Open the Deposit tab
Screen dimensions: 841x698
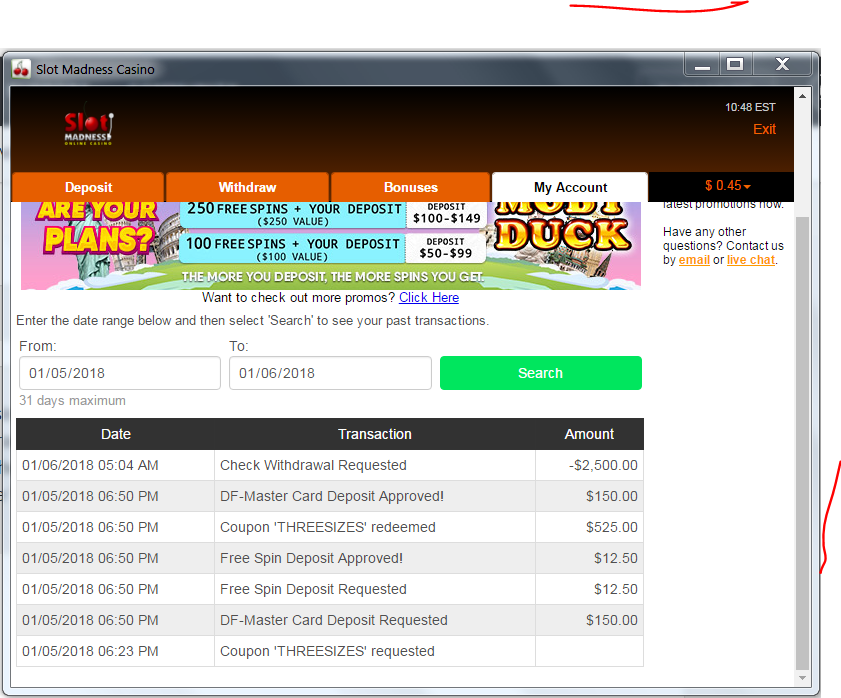tap(88, 187)
